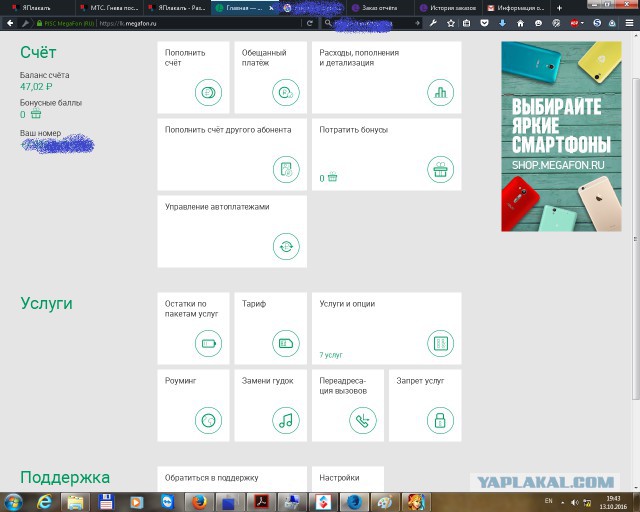Open the Pocket toolbar icon
Image resolution: width=640 pixels, height=512 pixels.
pos(484,23)
